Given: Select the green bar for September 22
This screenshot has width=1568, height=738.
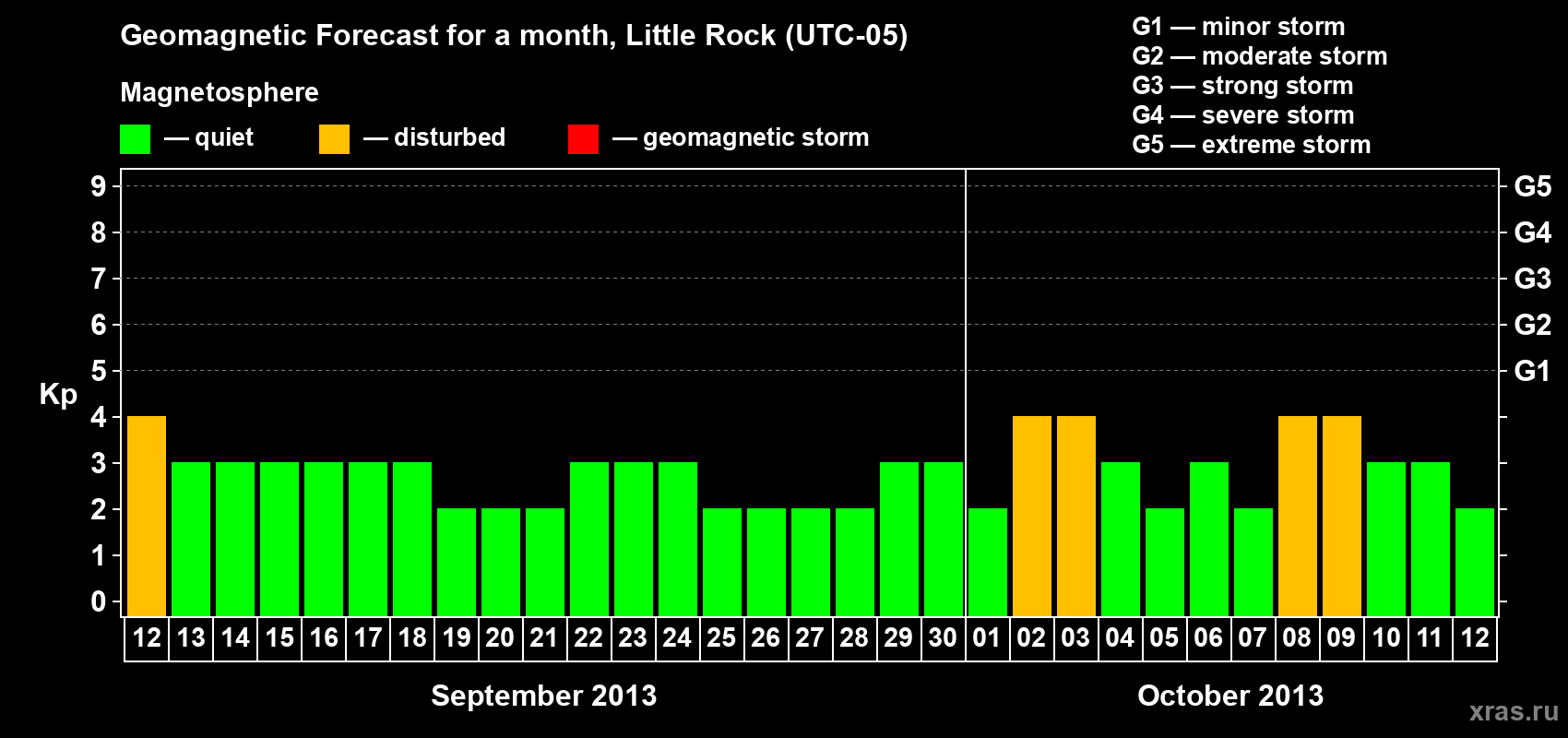Looking at the screenshot, I should point(589,539).
